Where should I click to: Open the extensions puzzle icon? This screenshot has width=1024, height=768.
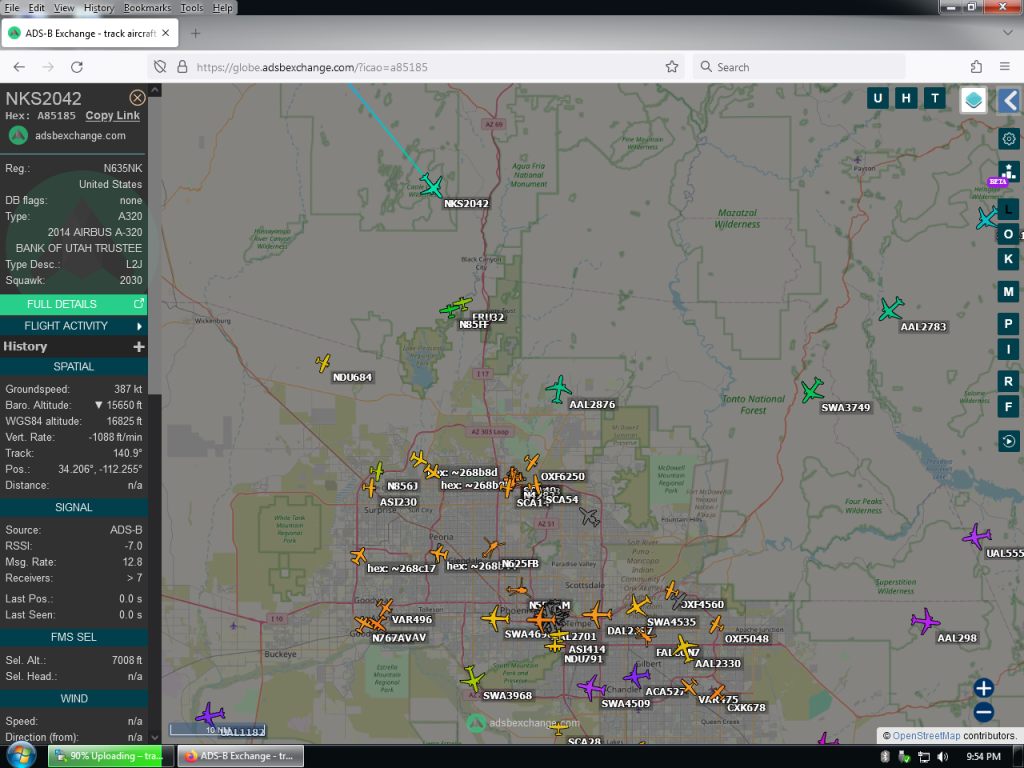pos(976,67)
